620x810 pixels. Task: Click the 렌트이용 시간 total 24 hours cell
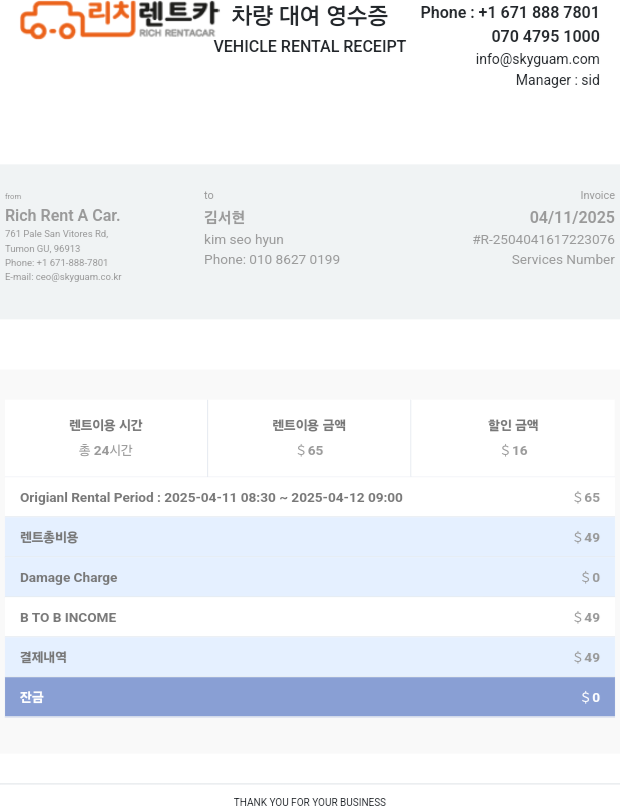106,438
